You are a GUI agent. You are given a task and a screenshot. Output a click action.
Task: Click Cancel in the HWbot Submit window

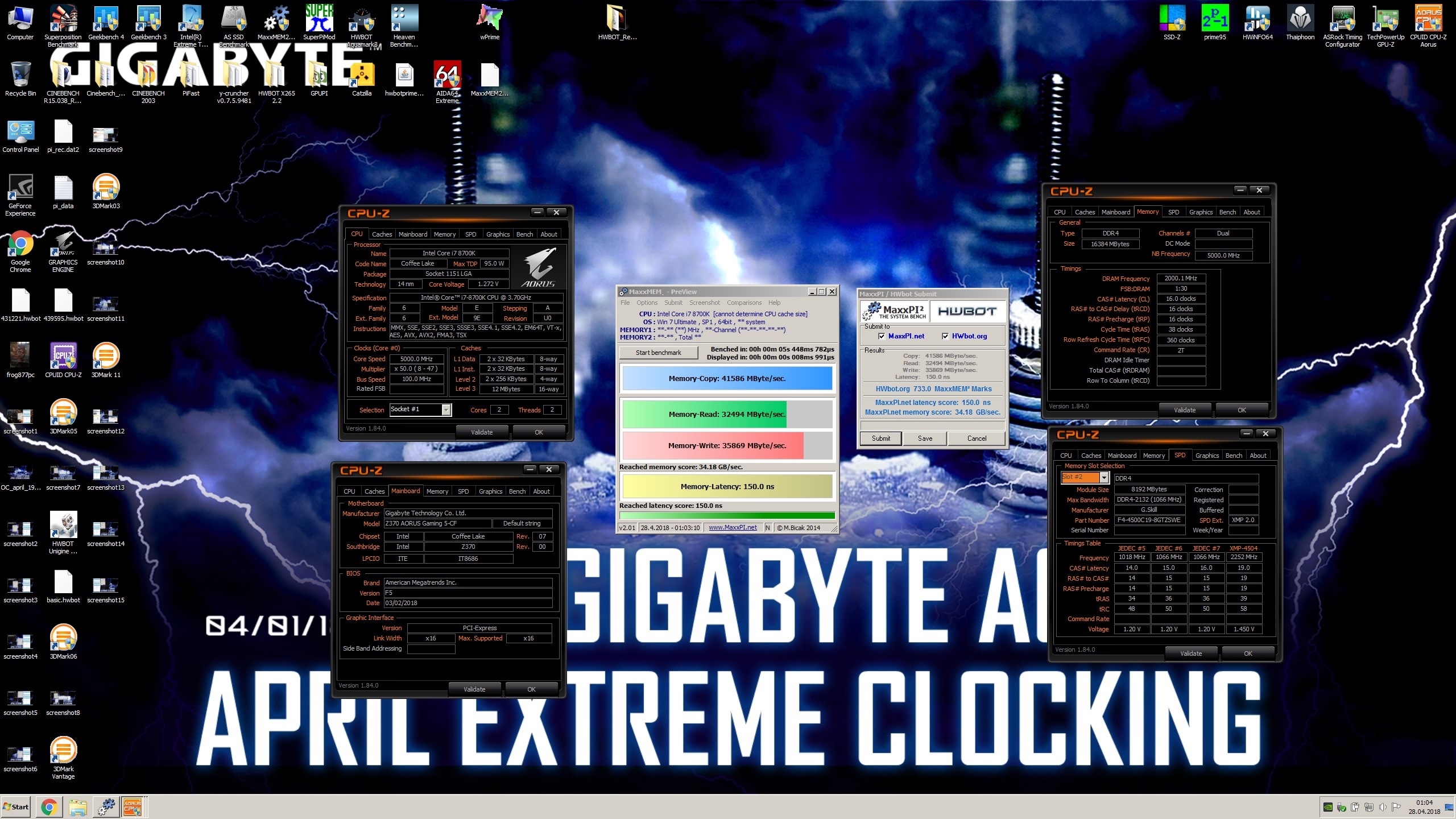[977, 439]
